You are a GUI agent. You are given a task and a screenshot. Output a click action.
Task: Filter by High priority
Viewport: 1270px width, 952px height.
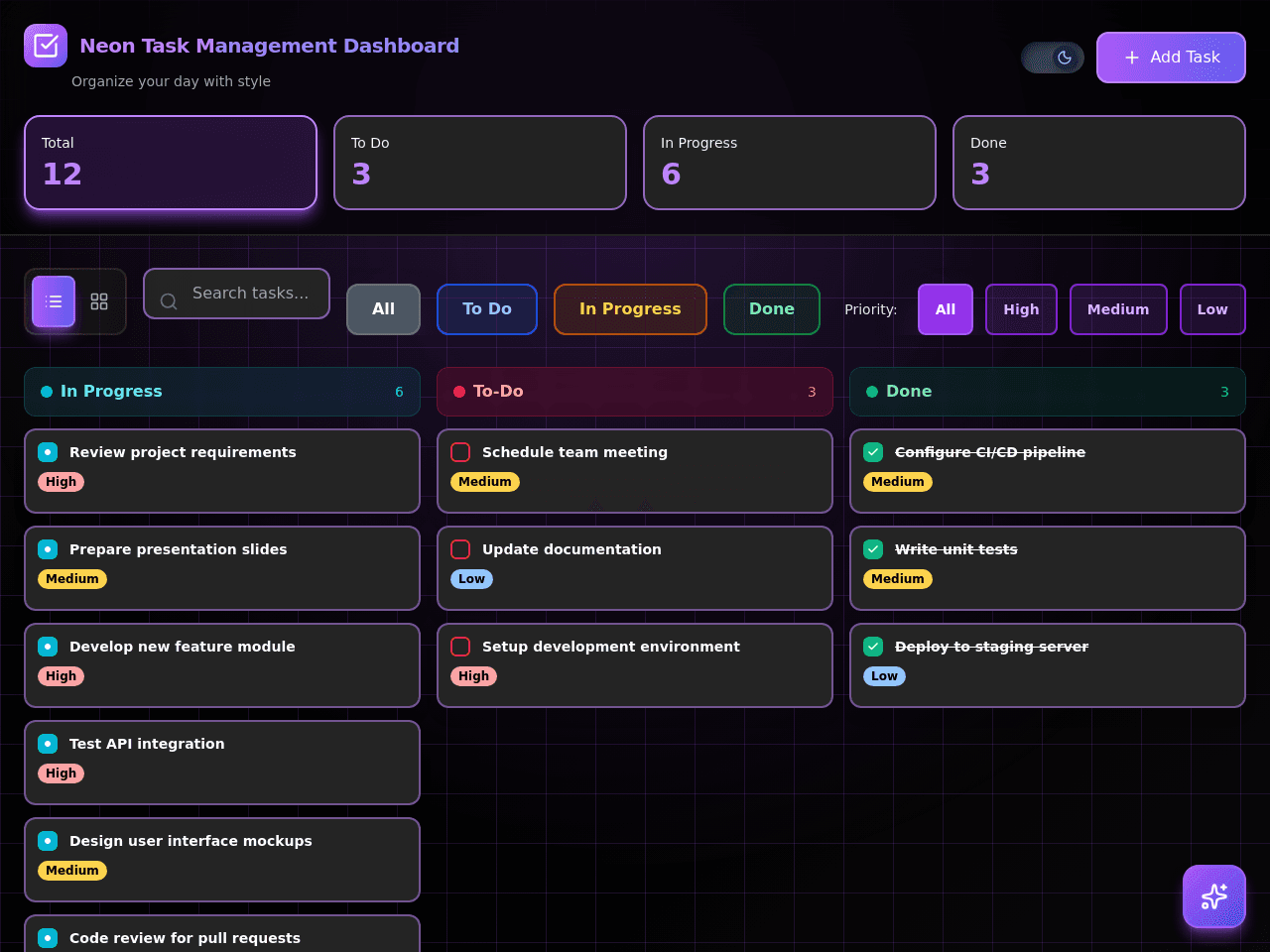pos(1021,309)
